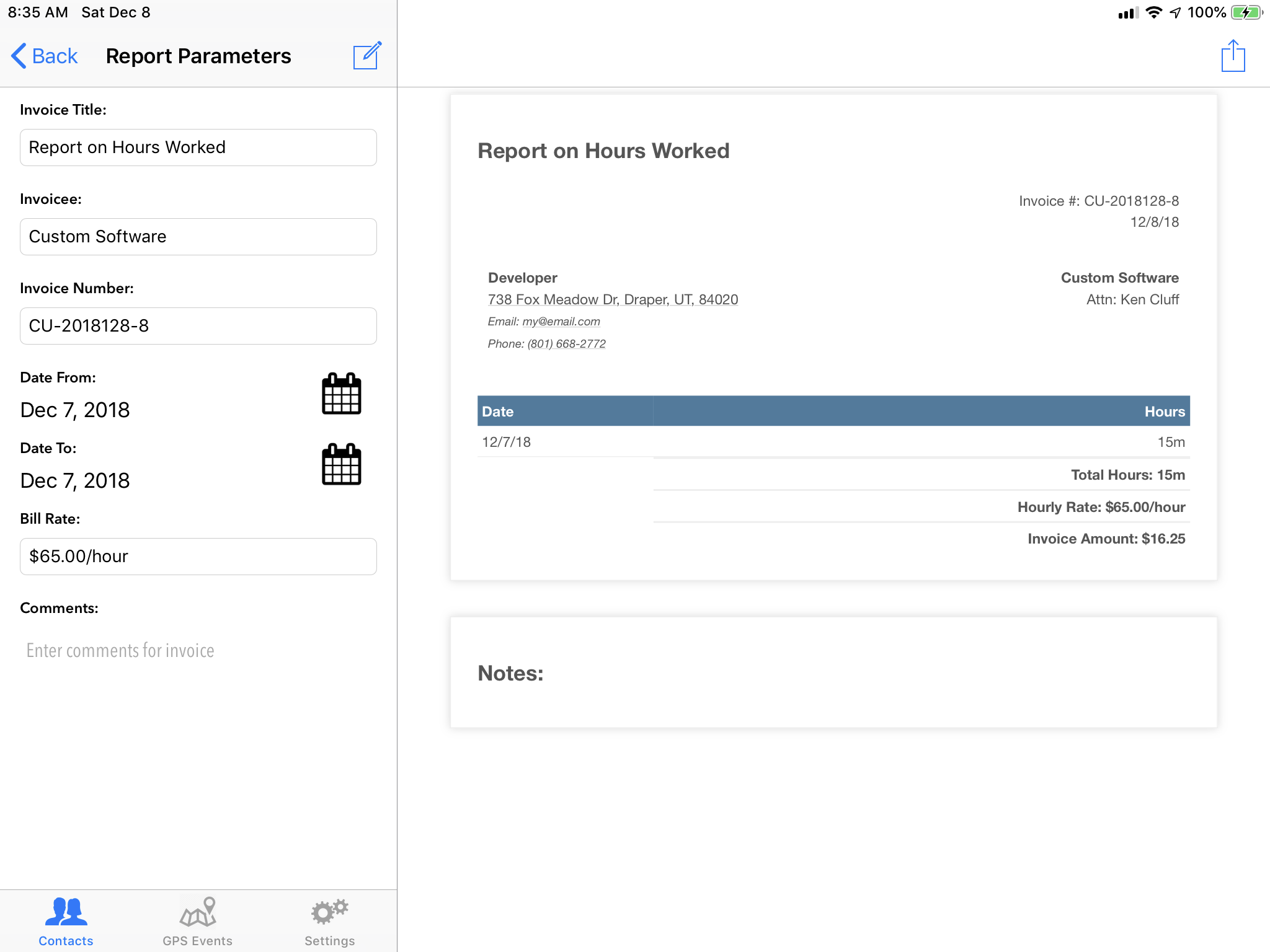Tap the share/export icon
This screenshot has width=1270, height=952.
point(1233,56)
